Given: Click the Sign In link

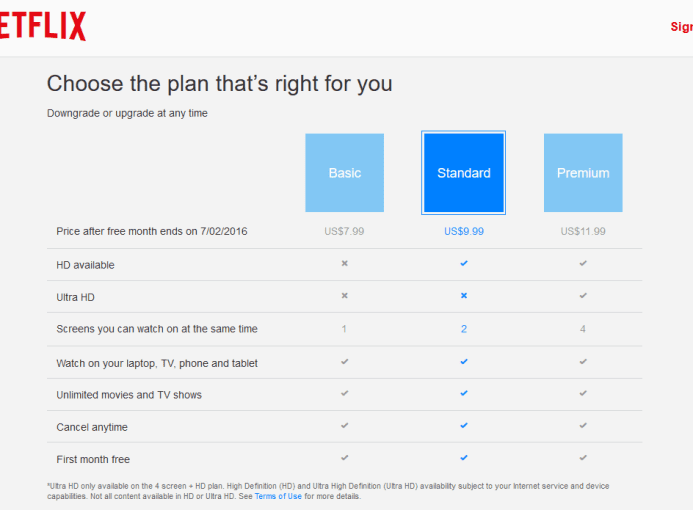Looking at the screenshot, I should 682,27.
